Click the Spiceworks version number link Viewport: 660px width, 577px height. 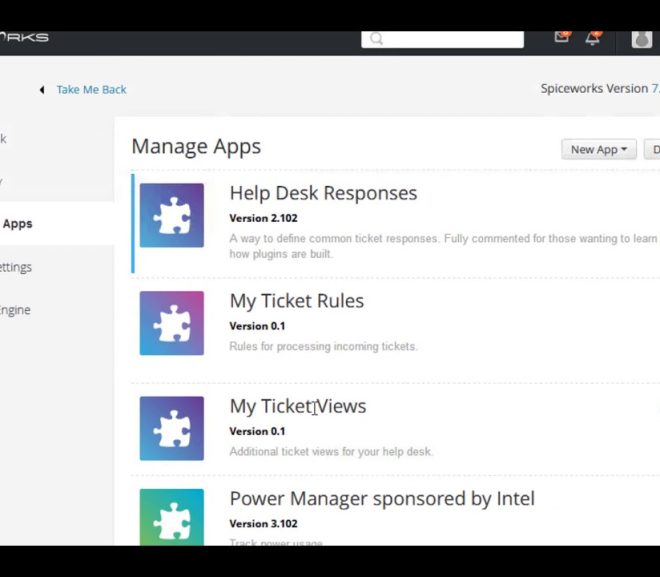click(656, 88)
